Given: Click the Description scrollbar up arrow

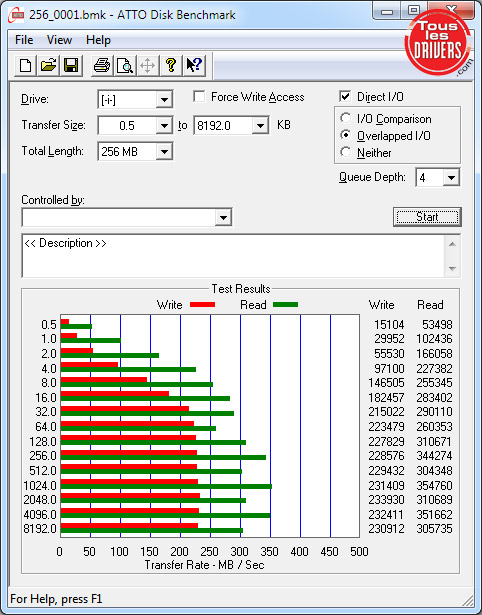Looking at the screenshot, I should coord(452,244).
